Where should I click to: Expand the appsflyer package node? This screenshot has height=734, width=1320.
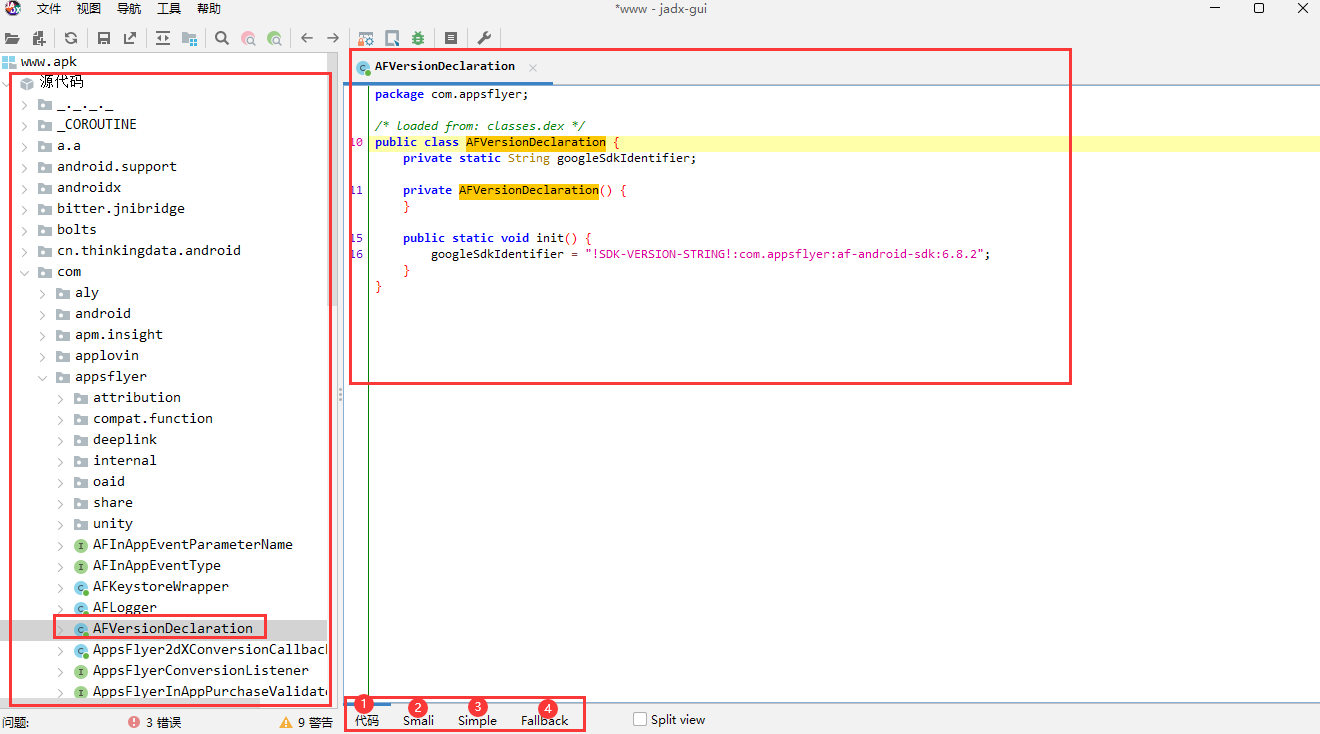pos(42,376)
